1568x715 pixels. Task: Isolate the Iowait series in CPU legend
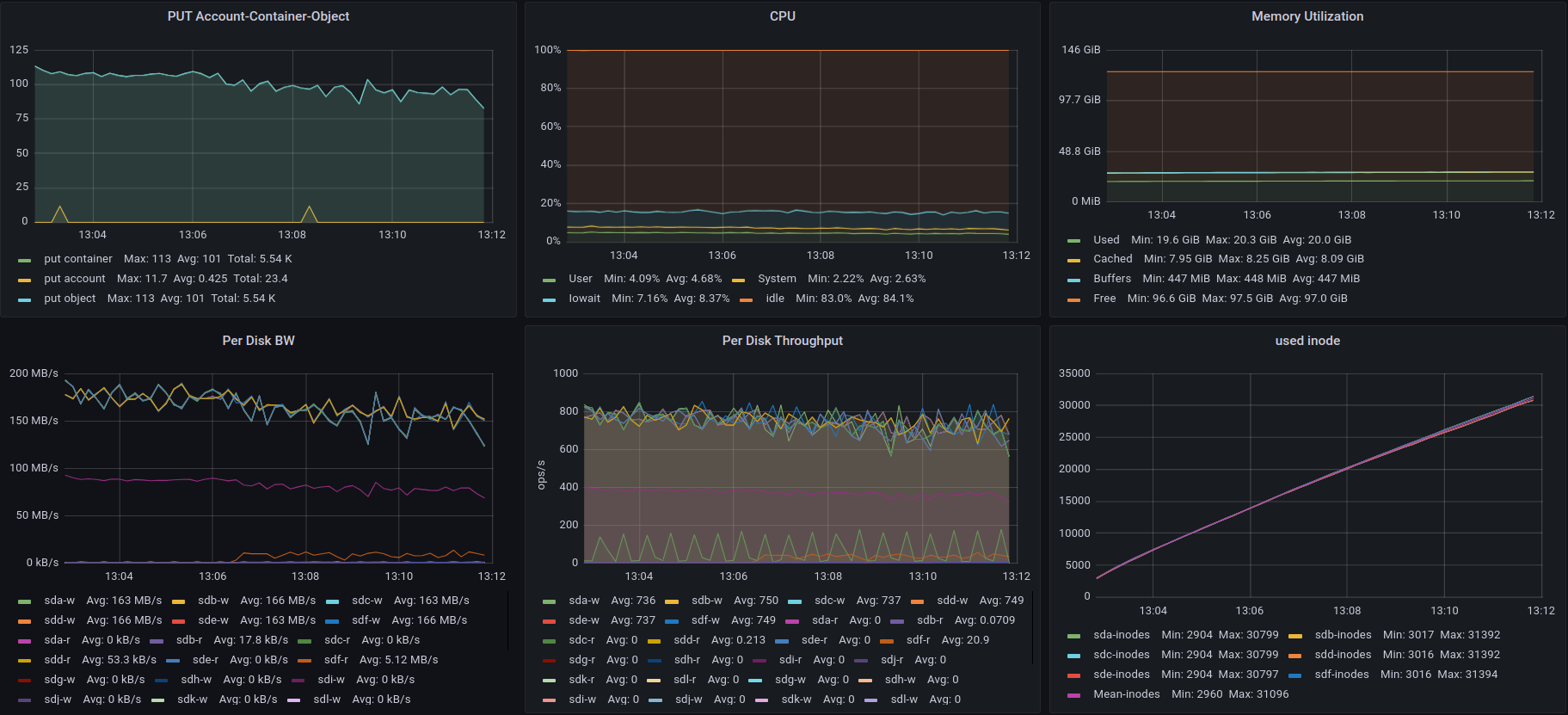pyautogui.click(x=584, y=299)
